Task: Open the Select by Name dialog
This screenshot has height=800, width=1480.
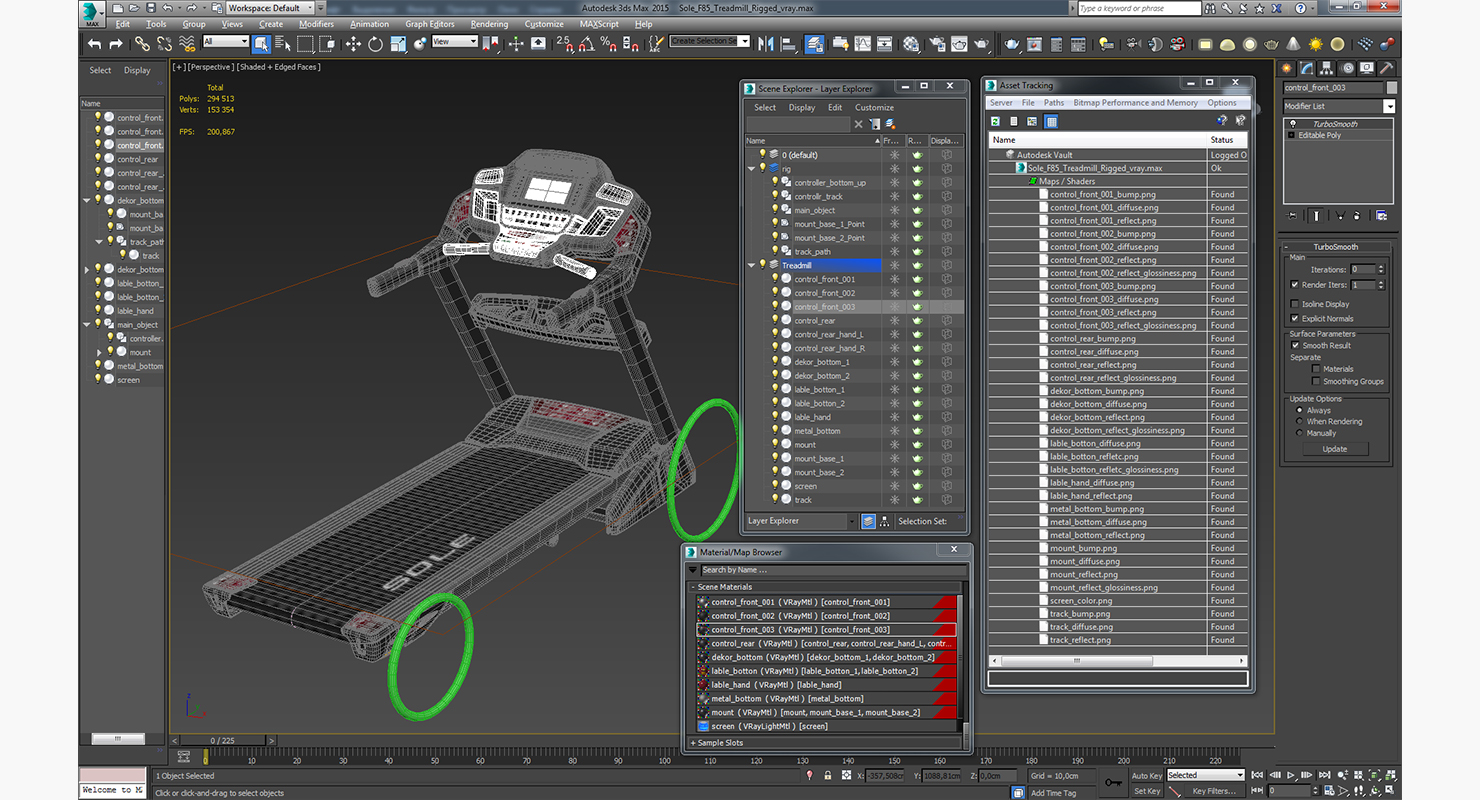Action: (x=283, y=44)
